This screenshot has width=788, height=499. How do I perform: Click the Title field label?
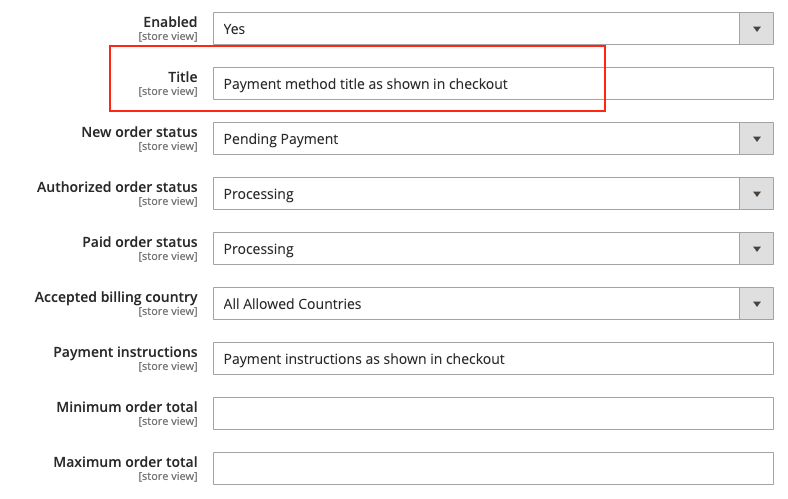point(182,77)
